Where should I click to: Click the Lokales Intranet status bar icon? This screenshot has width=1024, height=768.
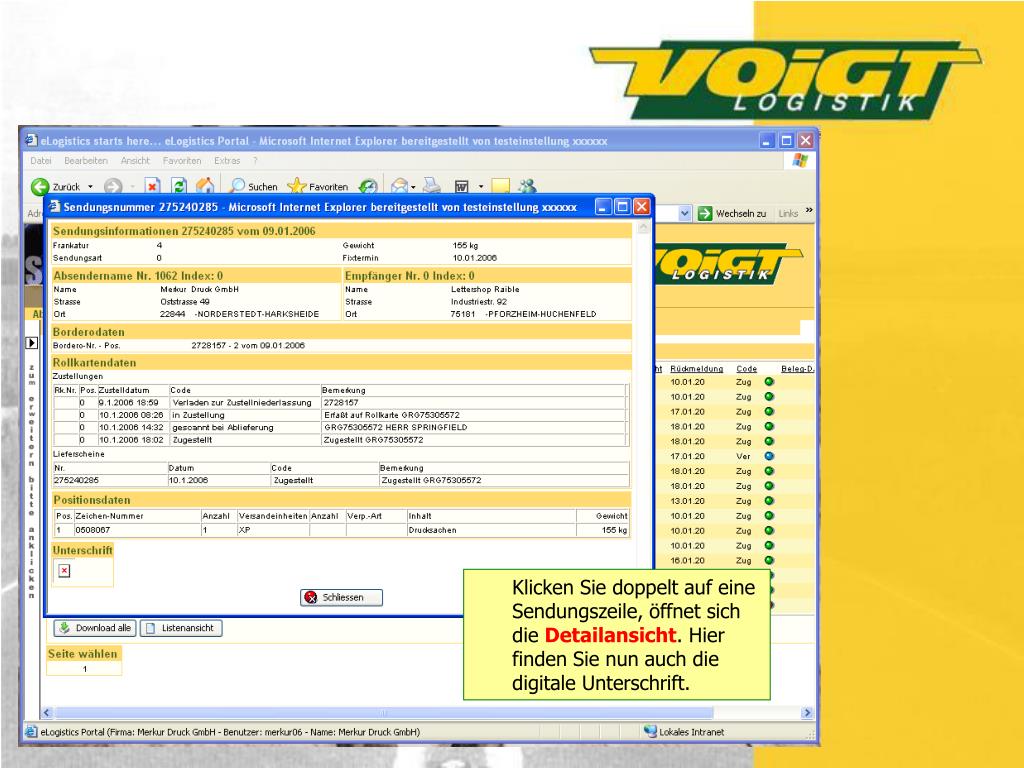(650, 731)
